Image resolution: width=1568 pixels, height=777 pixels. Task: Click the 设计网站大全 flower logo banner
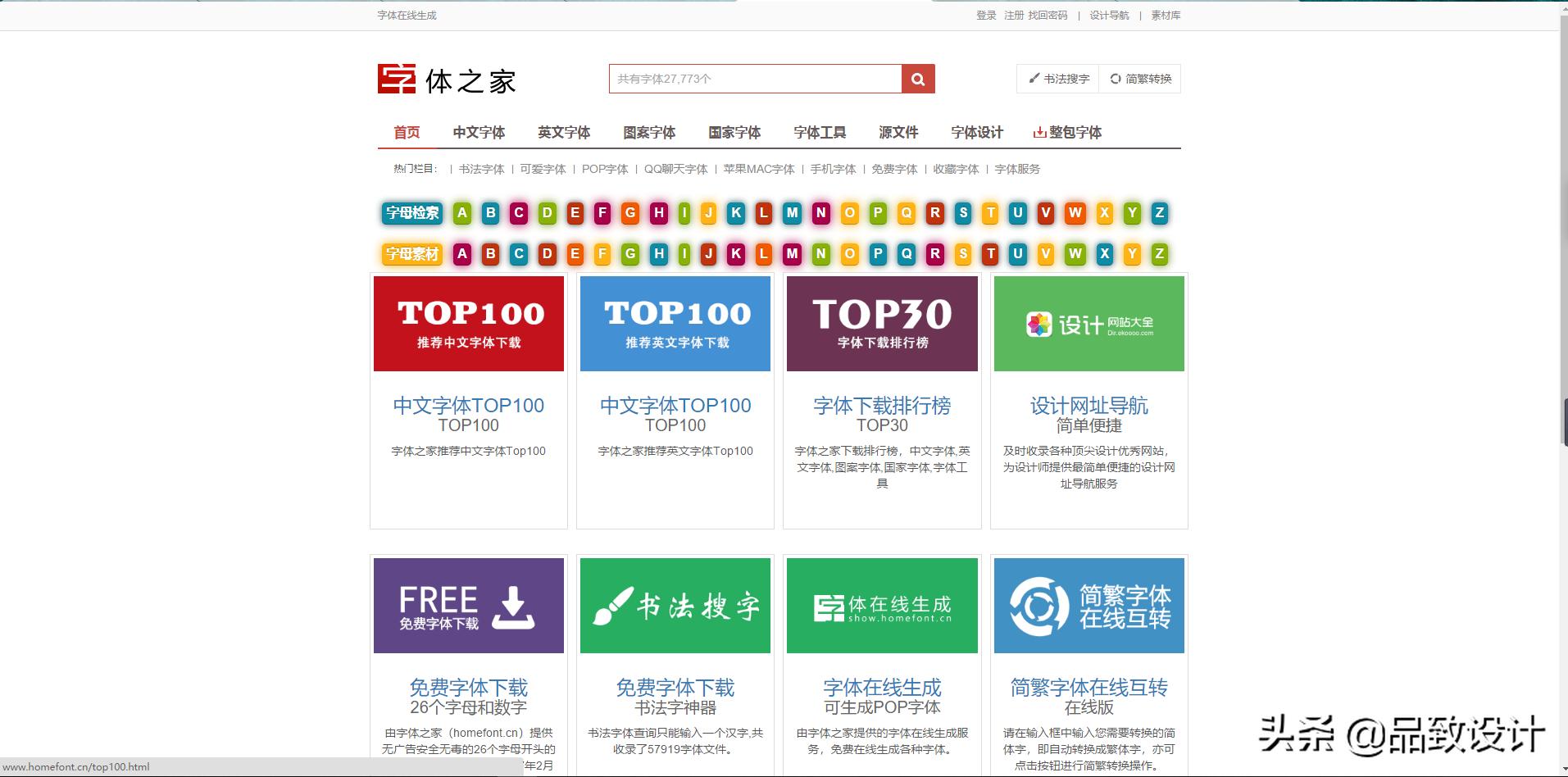[1089, 323]
